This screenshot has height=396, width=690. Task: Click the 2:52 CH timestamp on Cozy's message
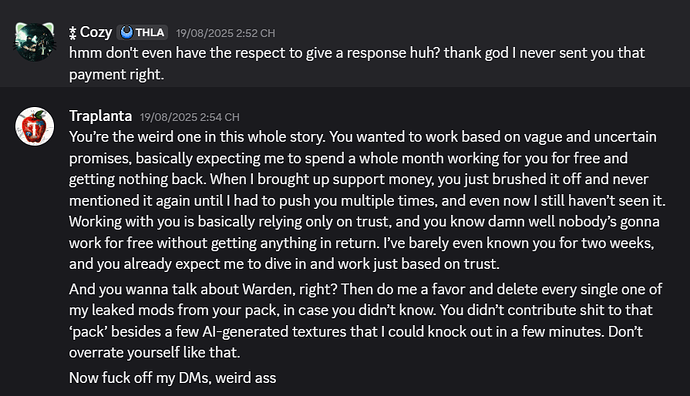pyautogui.click(x=225, y=33)
